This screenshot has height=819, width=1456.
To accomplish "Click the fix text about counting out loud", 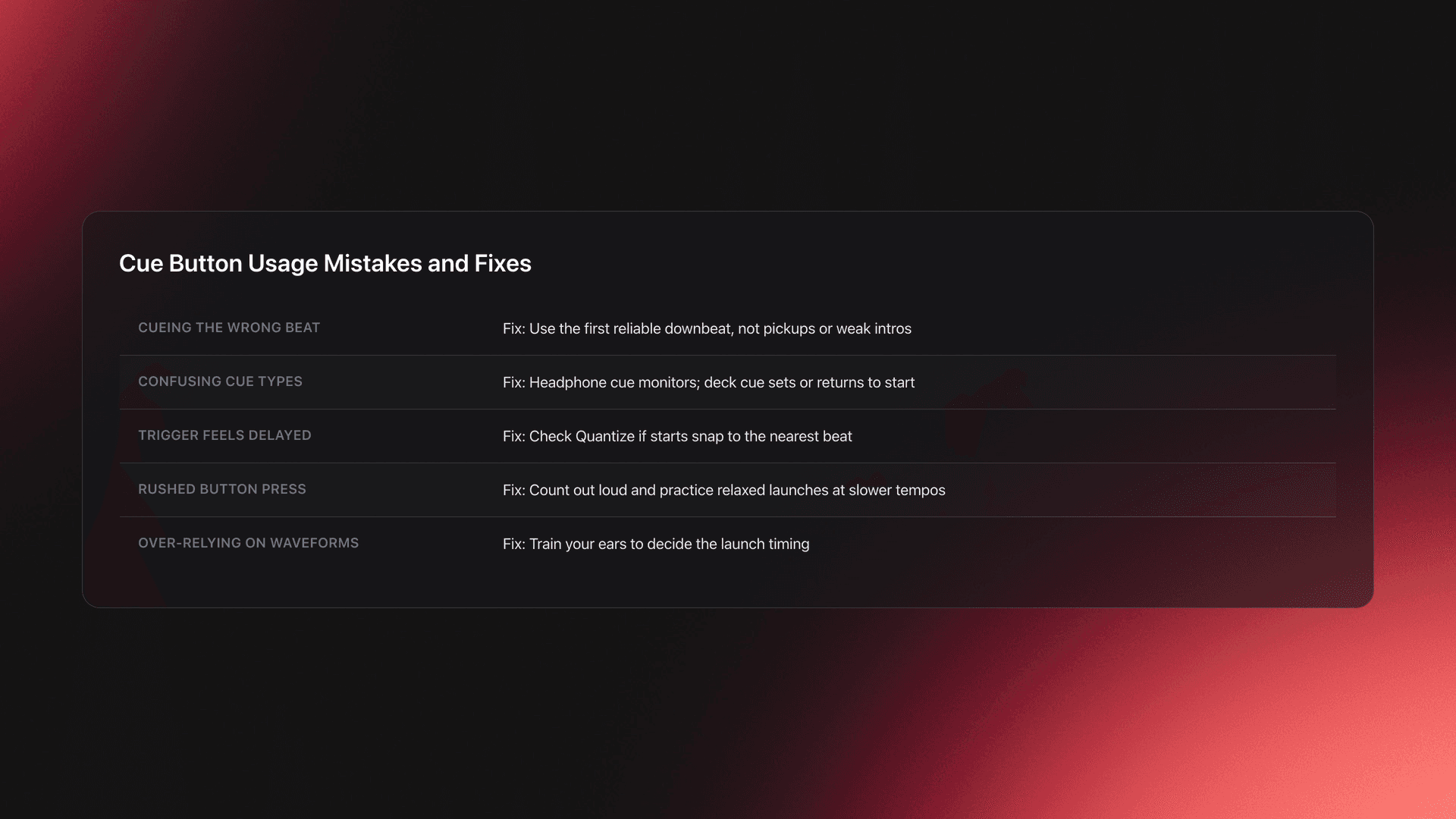I will point(723,490).
